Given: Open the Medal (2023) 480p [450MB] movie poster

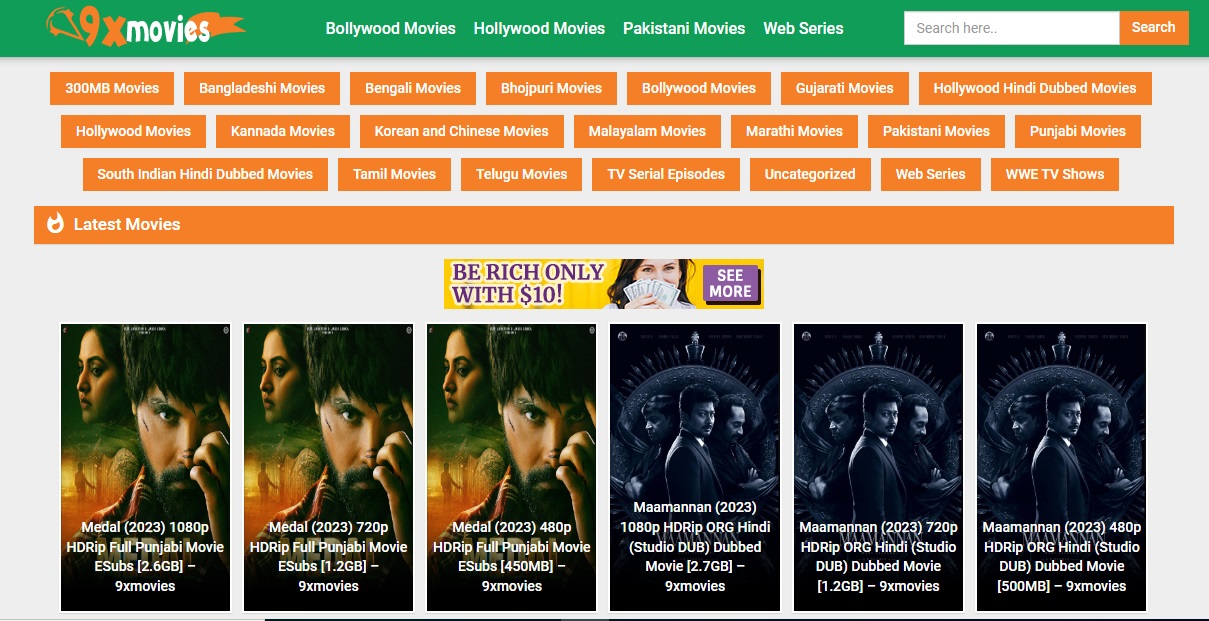Looking at the screenshot, I should pyautogui.click(x=512, y=467).
